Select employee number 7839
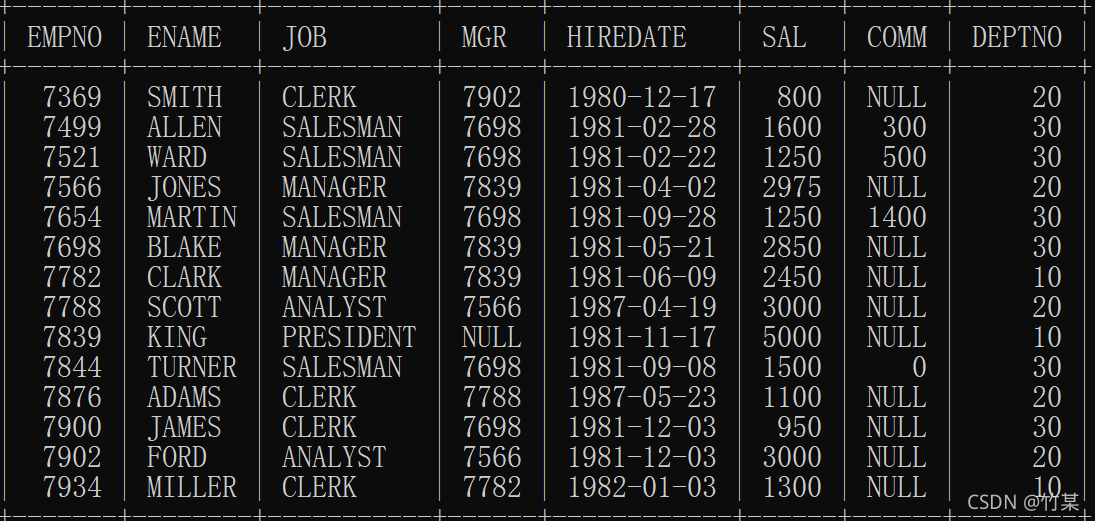The image size is (1095, 521). click(72, 337)
